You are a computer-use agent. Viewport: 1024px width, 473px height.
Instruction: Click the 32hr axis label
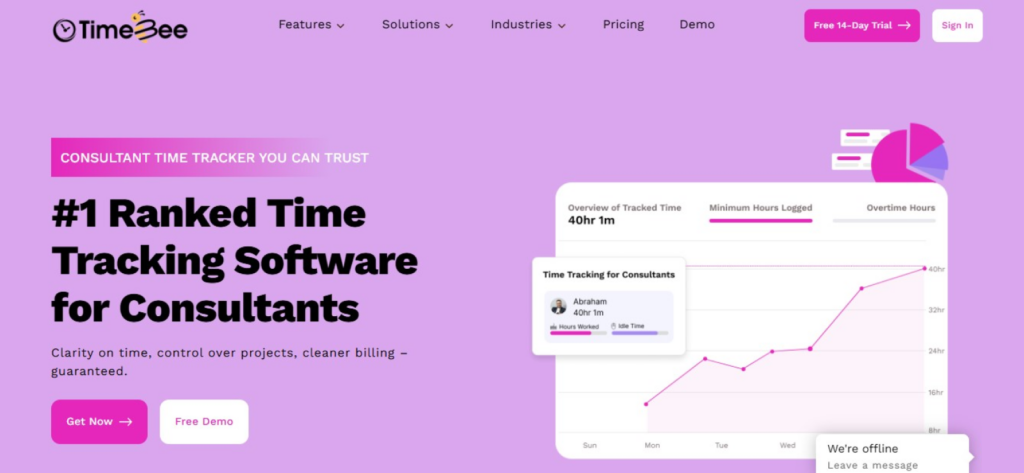[x=936, y=310]
